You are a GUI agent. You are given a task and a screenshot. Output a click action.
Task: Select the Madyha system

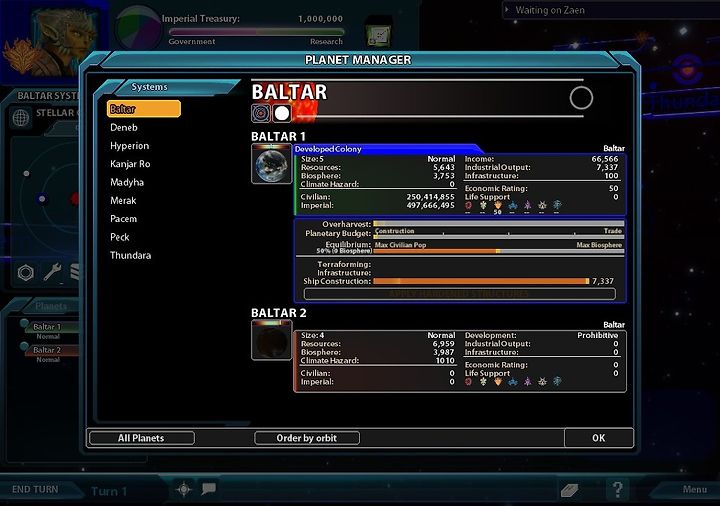[127, 182]
